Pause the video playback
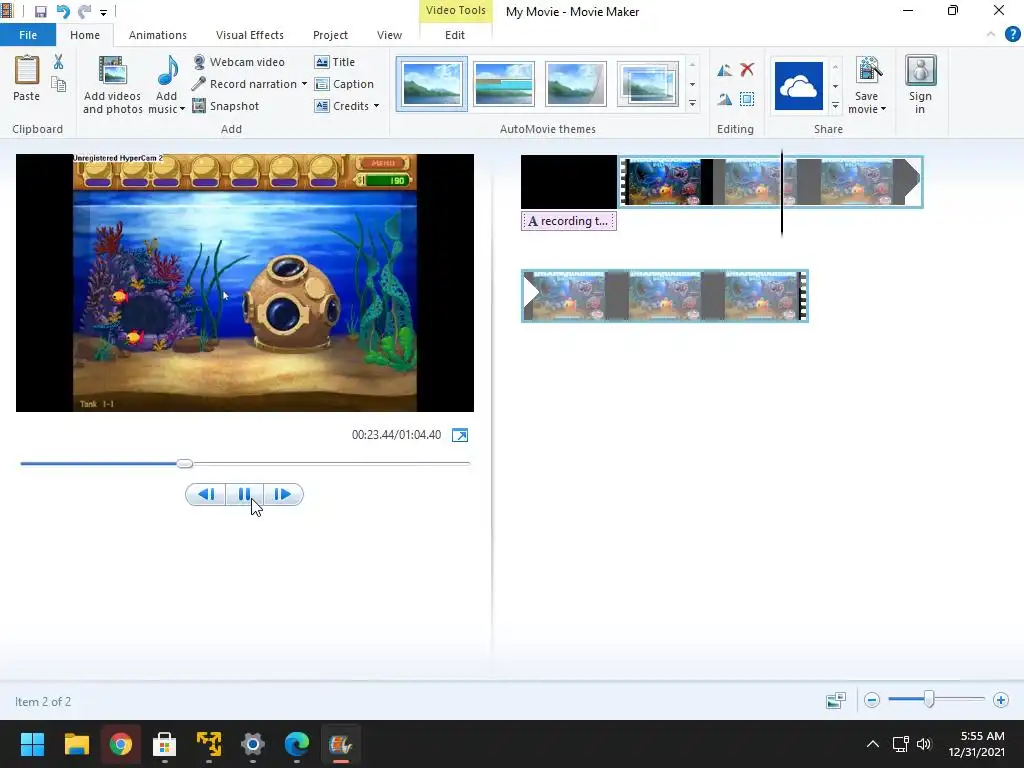The width and height of the screenshot is (1024, 768). (244, 494)
